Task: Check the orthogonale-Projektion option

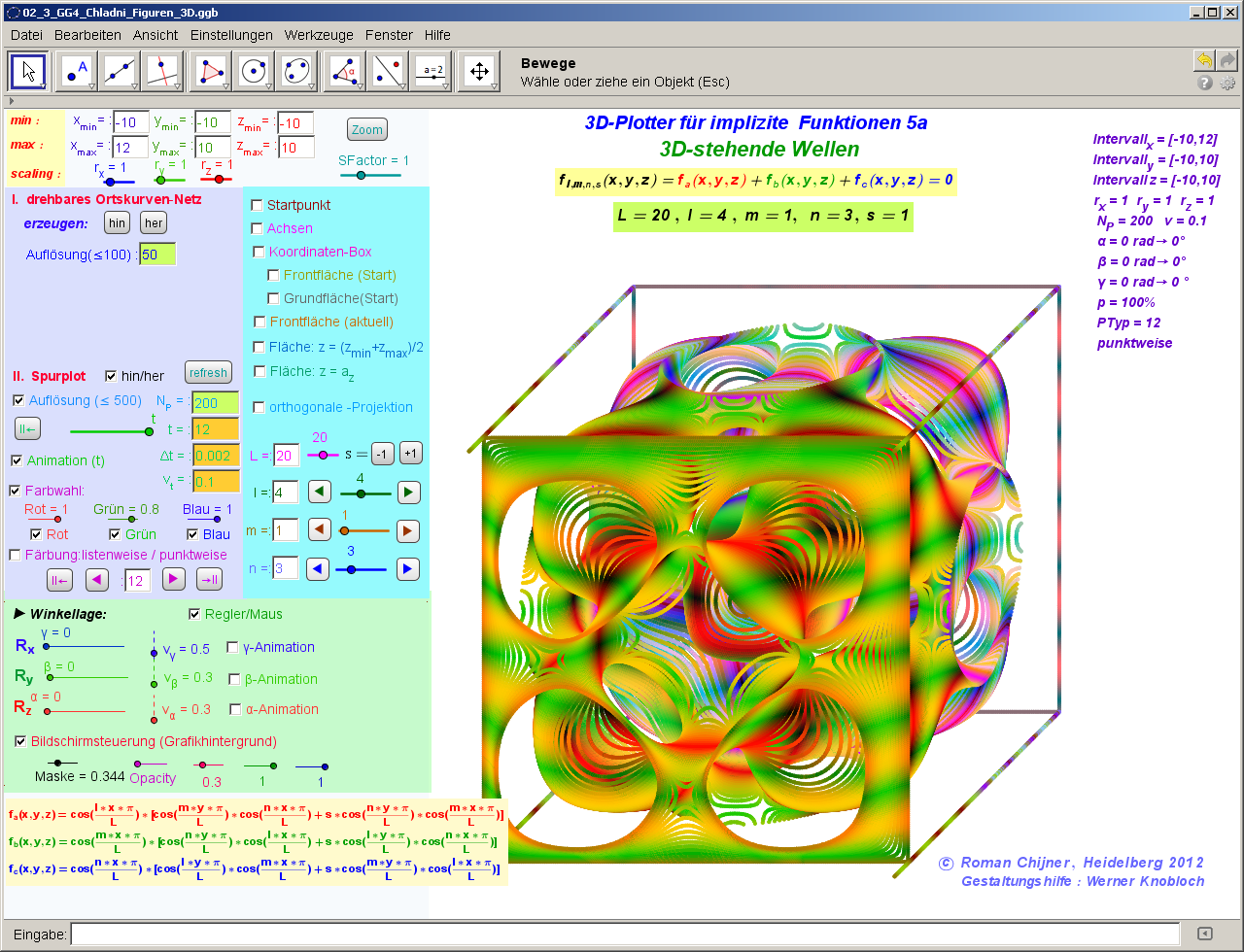Action: point(259,407)
